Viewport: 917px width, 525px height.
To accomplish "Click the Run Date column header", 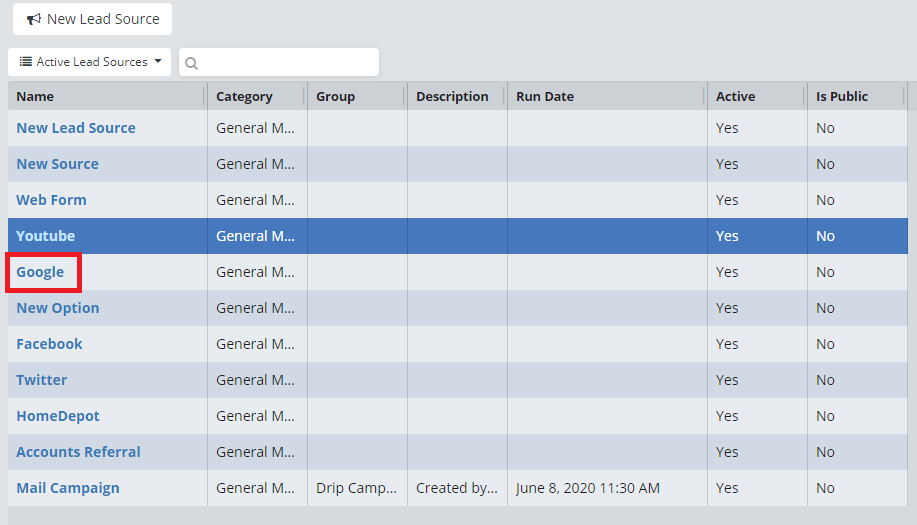I will click(x=545, y=97).
